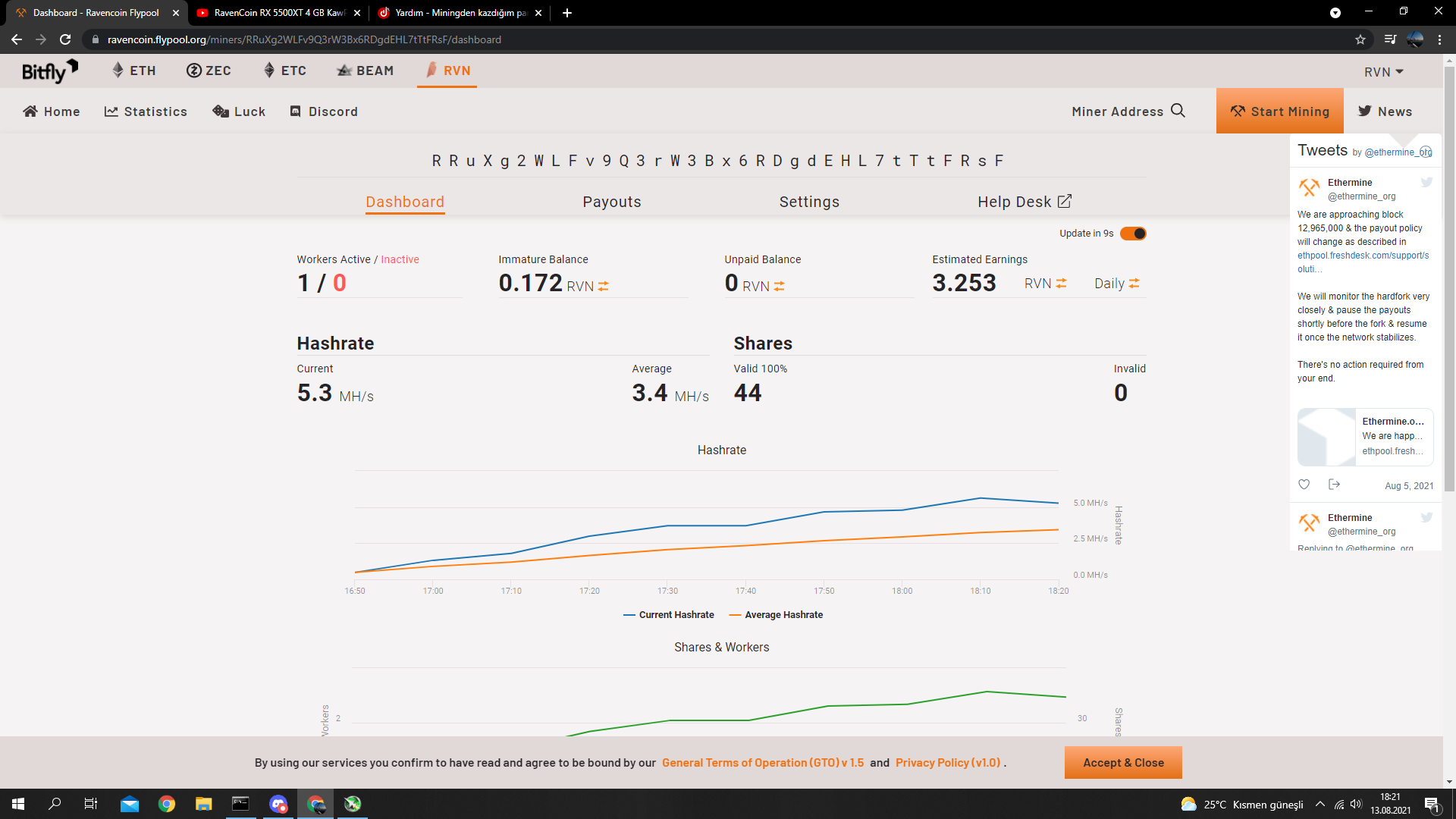The height and width of the screenshot is (819, 1456).
Task: Show hidden system tray icons
Action: point(1320,804)
